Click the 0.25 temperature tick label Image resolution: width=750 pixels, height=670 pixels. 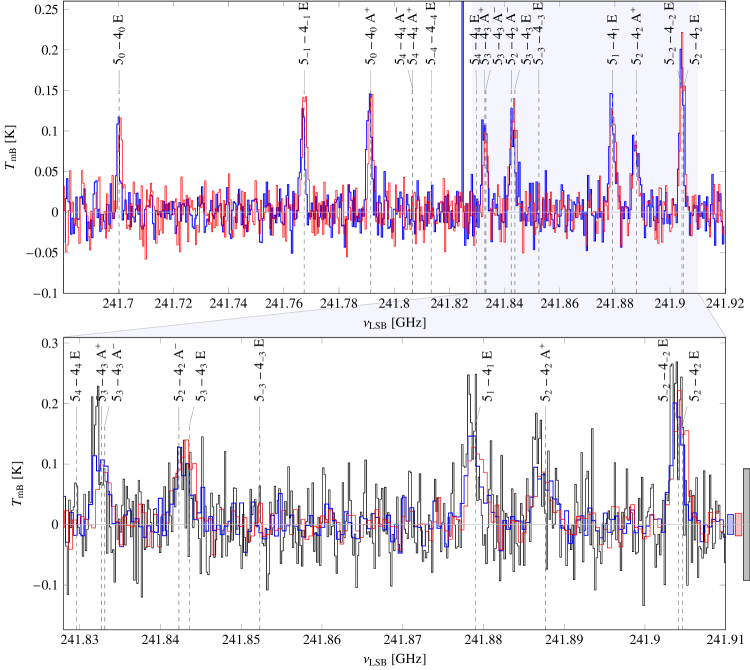(x=46, y=9)
